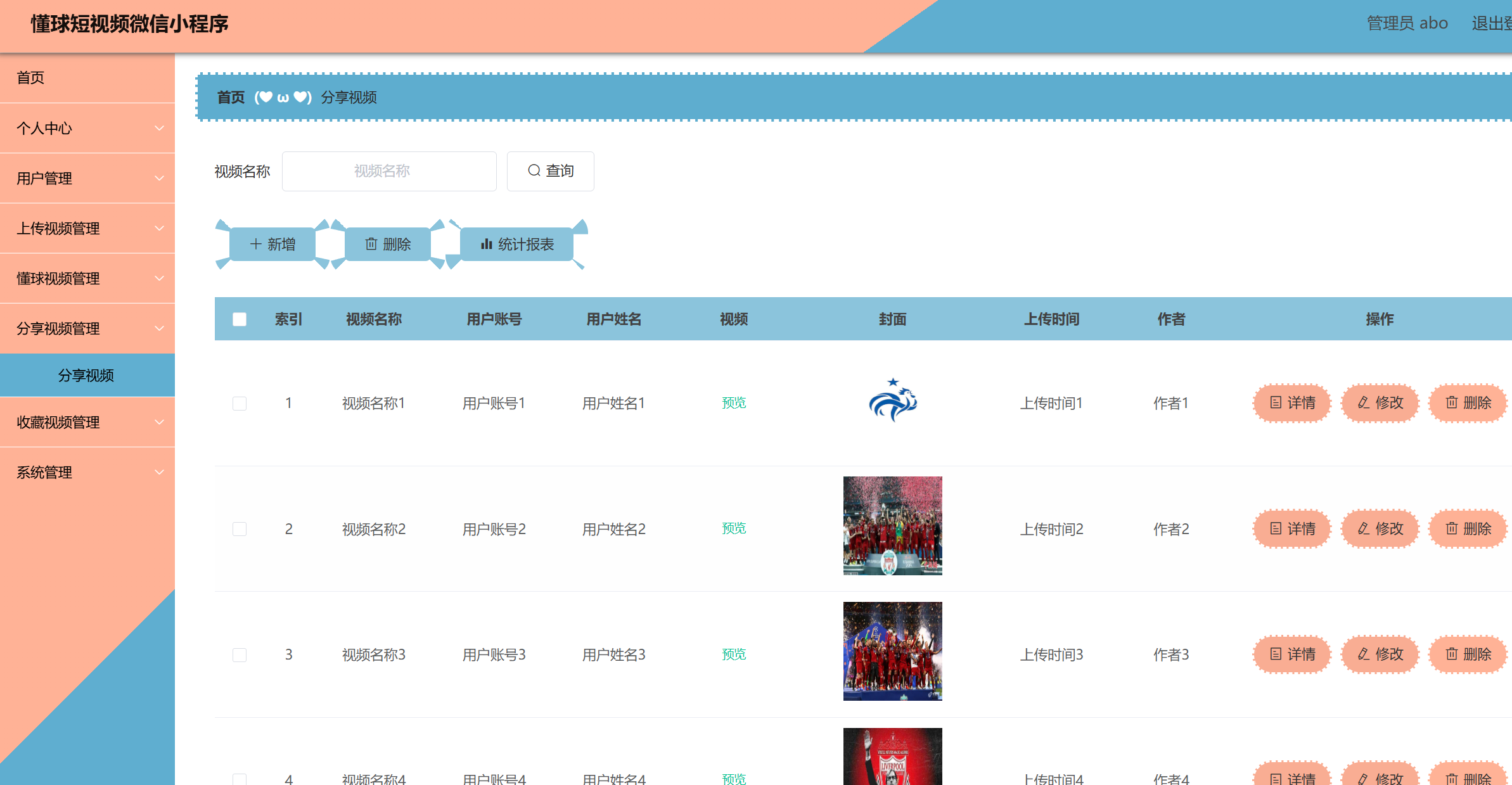Click the edit pencil icon for row 2
This screenshot has height=785, width=1512.
point(1364,528)
